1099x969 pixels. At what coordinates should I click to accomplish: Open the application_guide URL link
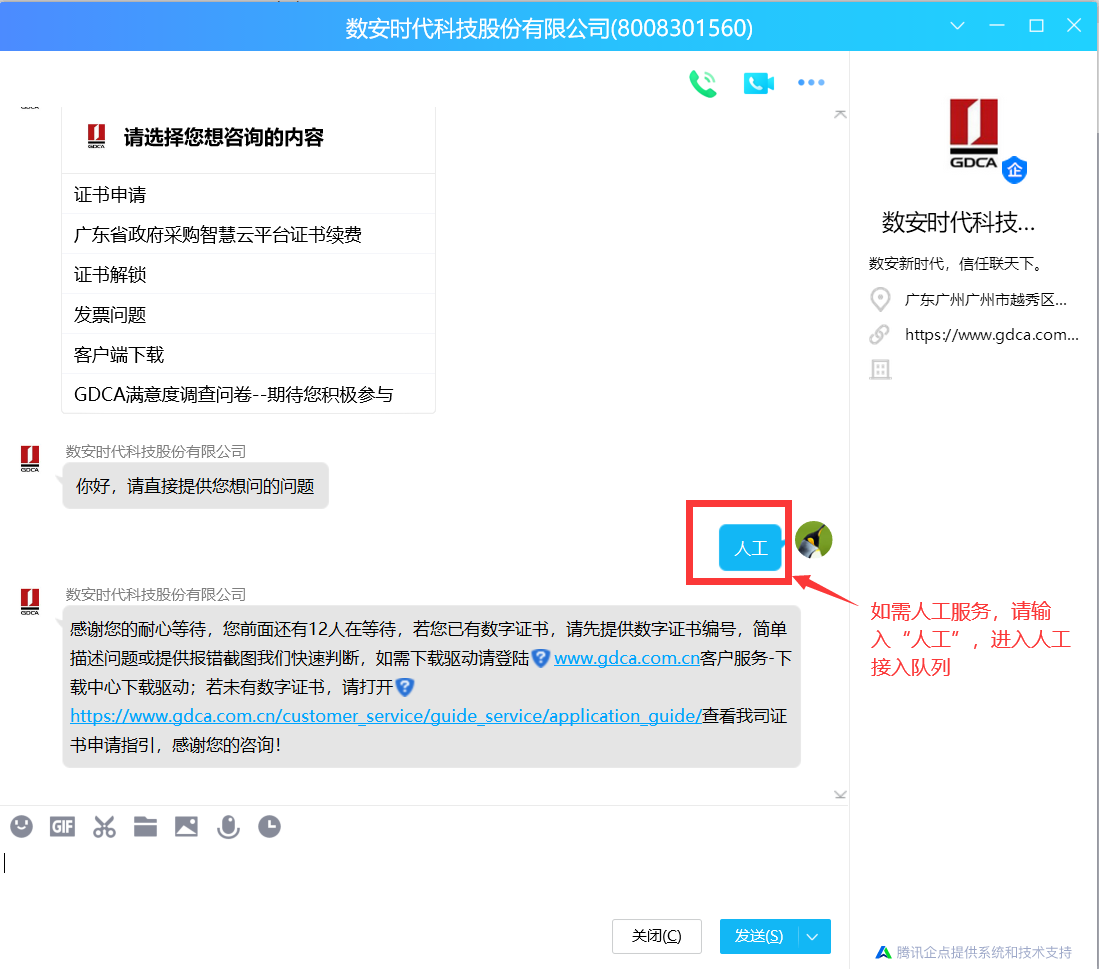(x=386, y=715)
